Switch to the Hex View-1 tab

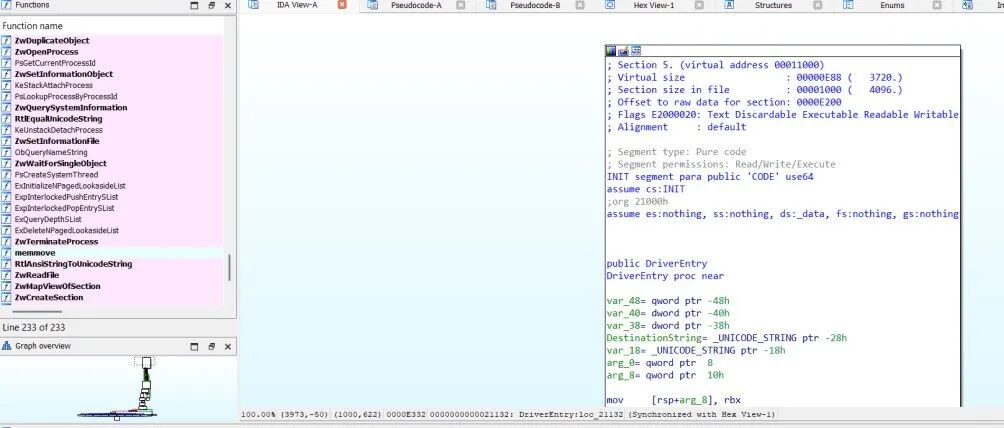click(x=654, y=5)
